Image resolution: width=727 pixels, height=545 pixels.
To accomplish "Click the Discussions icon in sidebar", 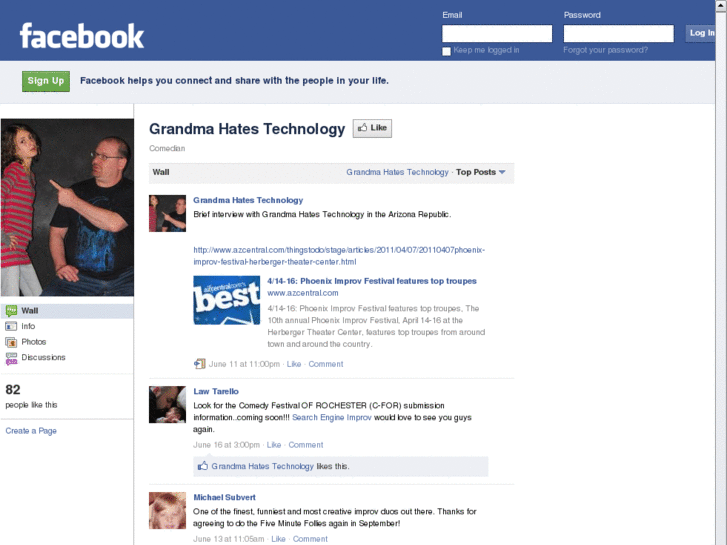I will [x=11, y=358].
